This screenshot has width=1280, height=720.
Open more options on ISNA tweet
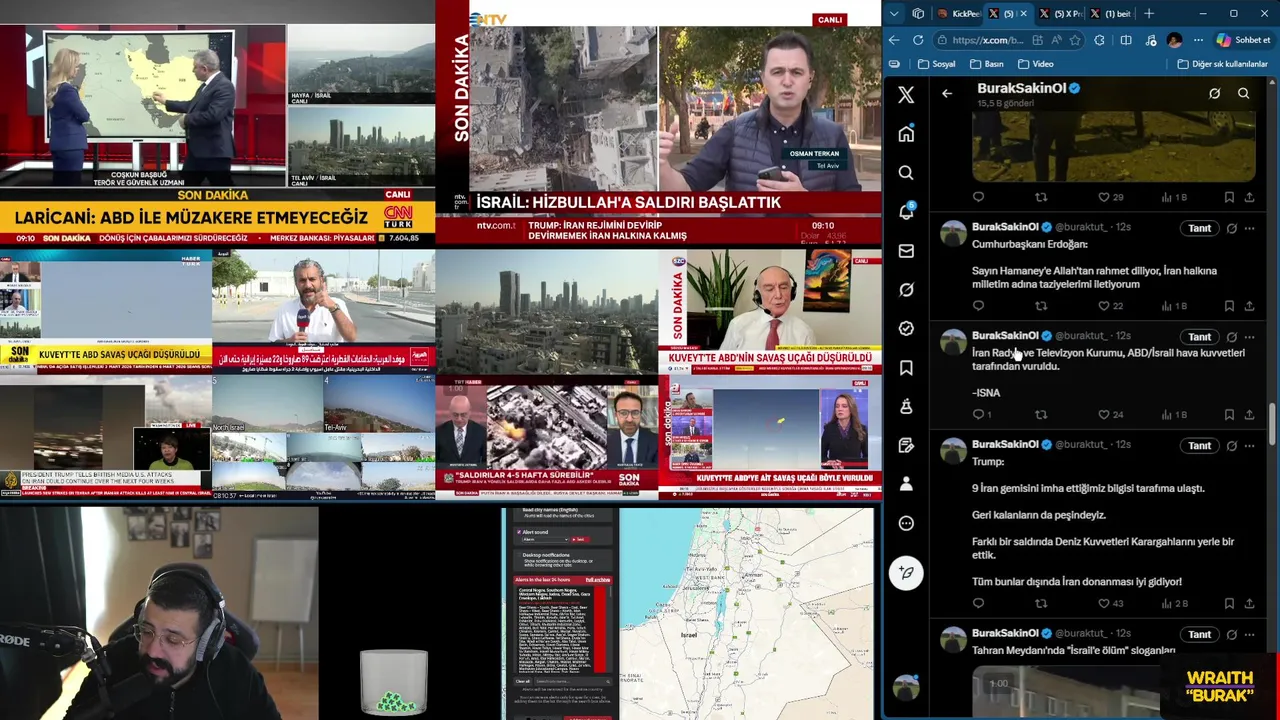tap(1249, 337)
